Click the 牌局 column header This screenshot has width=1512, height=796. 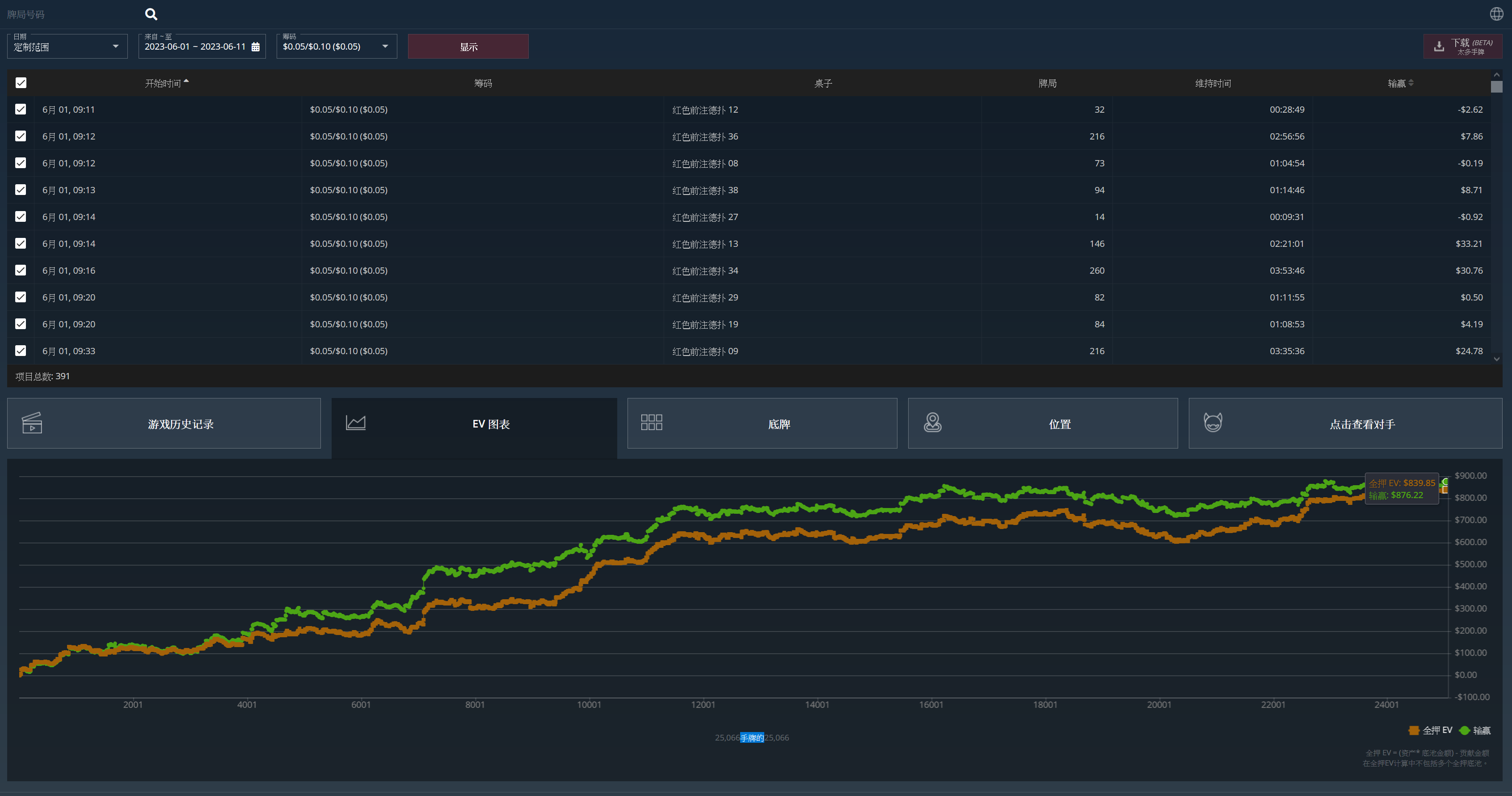[x=1048, y=84]
